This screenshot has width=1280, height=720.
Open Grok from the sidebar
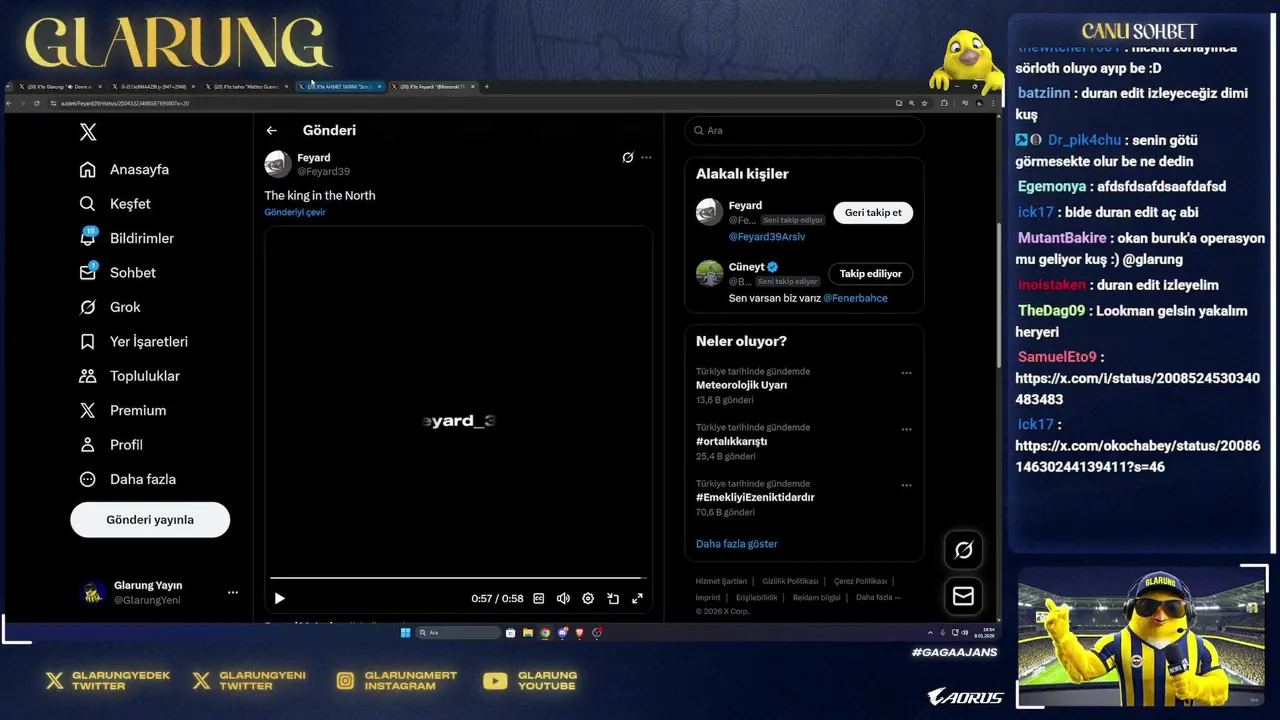[x=110, y=307]
